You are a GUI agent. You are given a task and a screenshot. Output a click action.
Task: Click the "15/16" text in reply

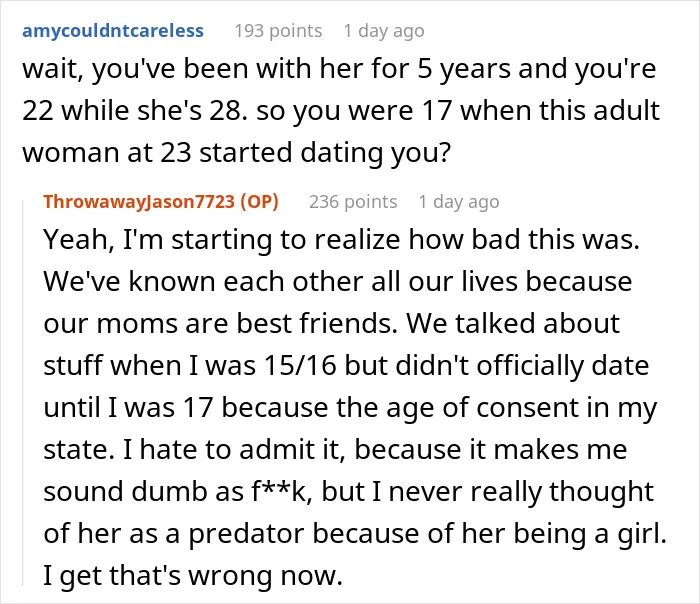pos(300,366)
